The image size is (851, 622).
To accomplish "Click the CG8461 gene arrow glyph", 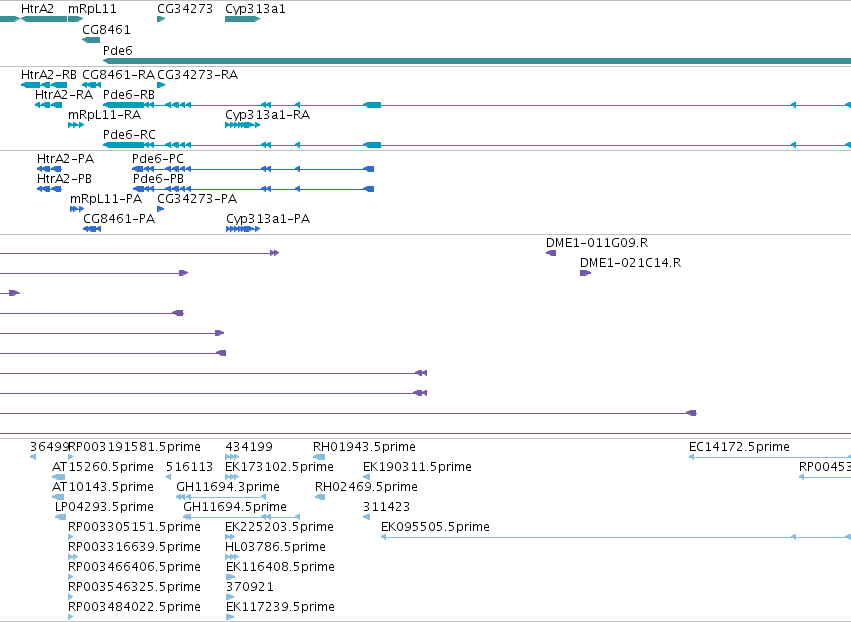I will point(91,40).
